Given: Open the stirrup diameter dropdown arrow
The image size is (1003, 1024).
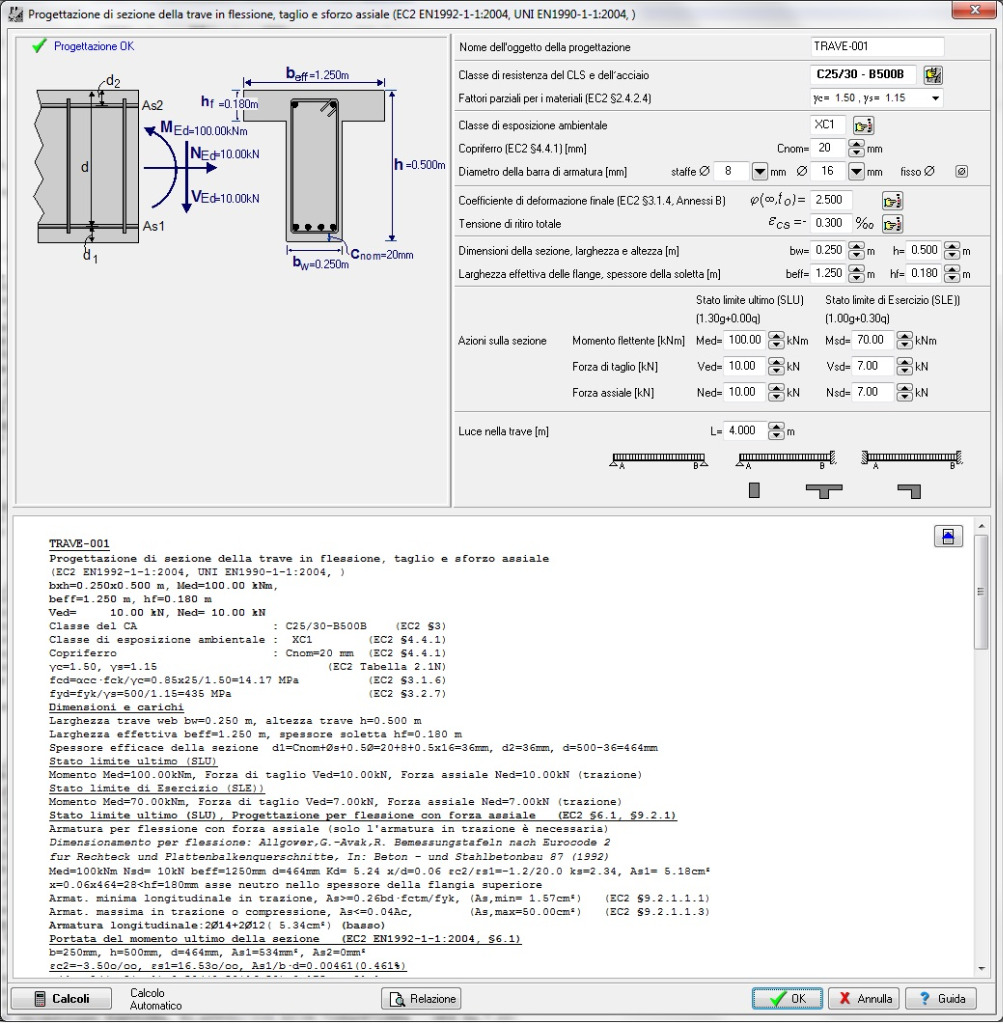Looking at the screenshot, I should pyautogui.click(x=759, y=172).
